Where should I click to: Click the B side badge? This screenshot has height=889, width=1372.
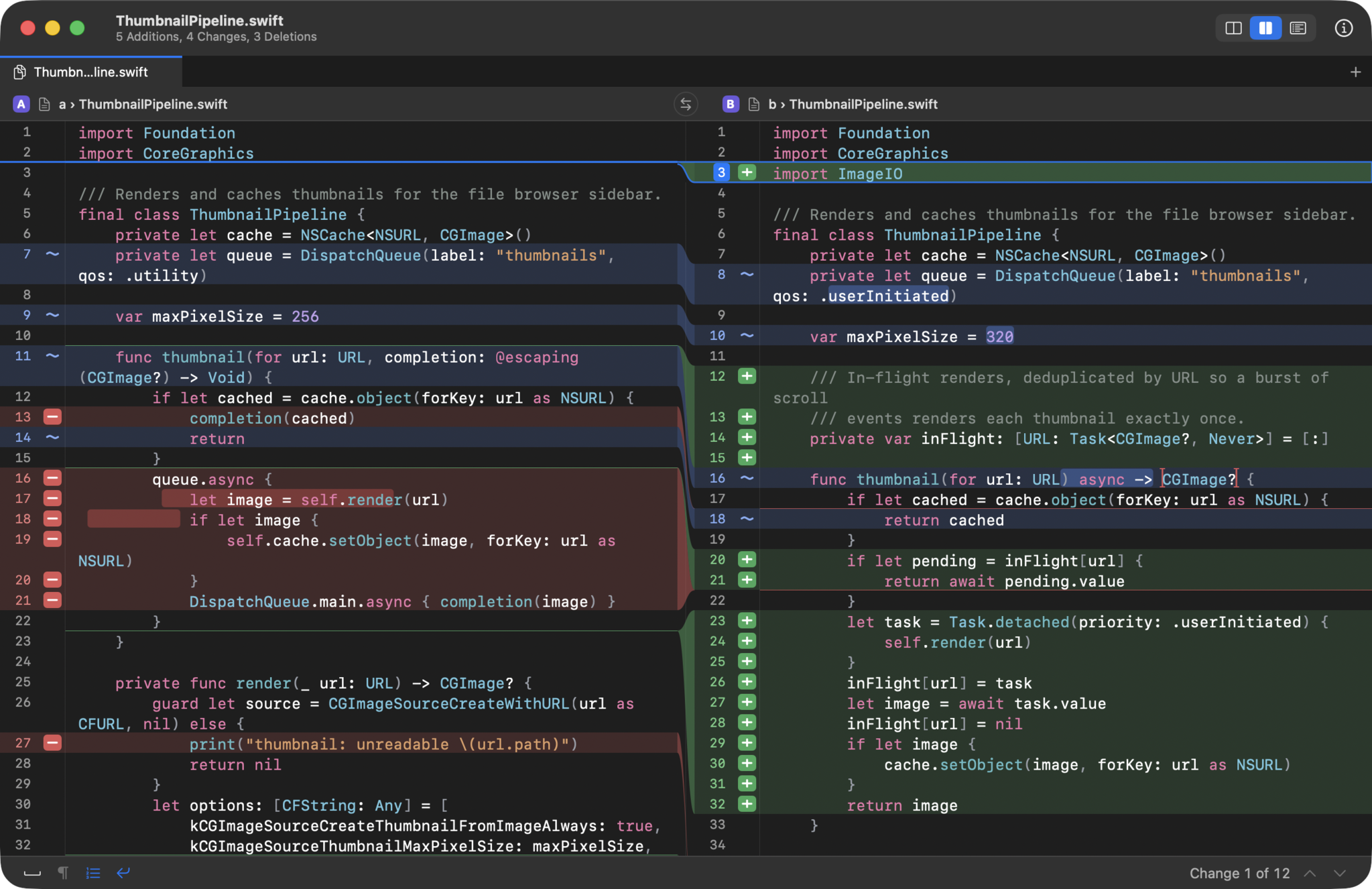click(x=730, y=104)
